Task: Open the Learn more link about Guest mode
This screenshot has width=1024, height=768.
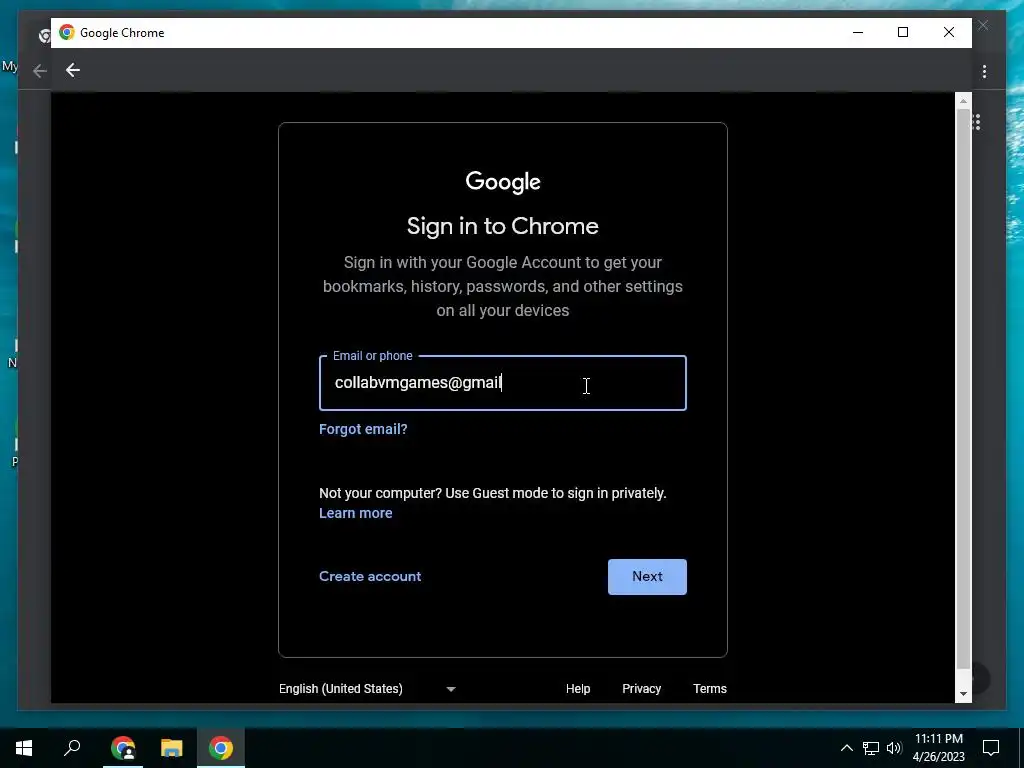Action: (355, 513)
